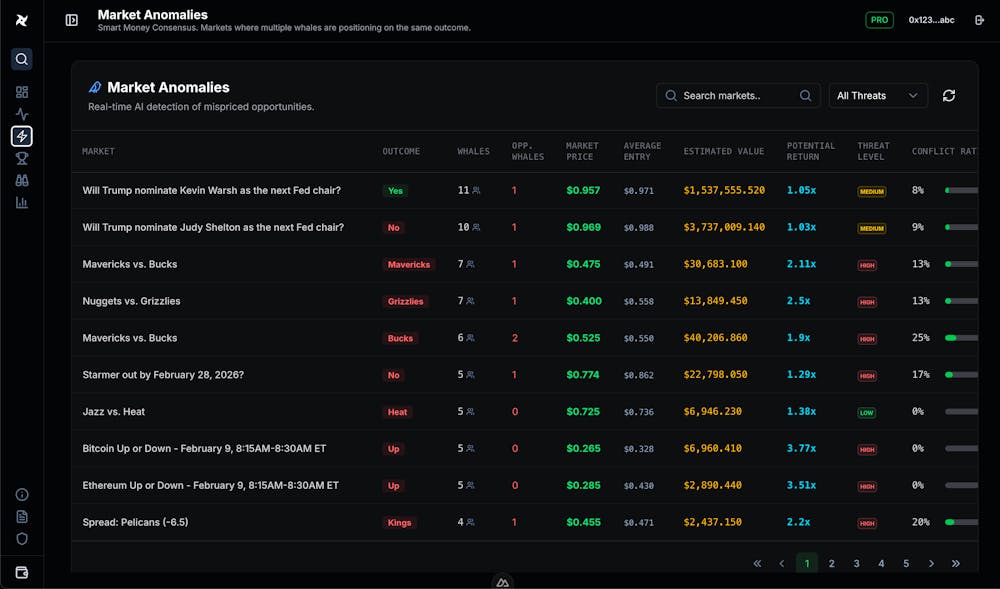
Task: Open the search magnifier icon in sidebar
Action: pyautogui.click(x=21, y=59)
